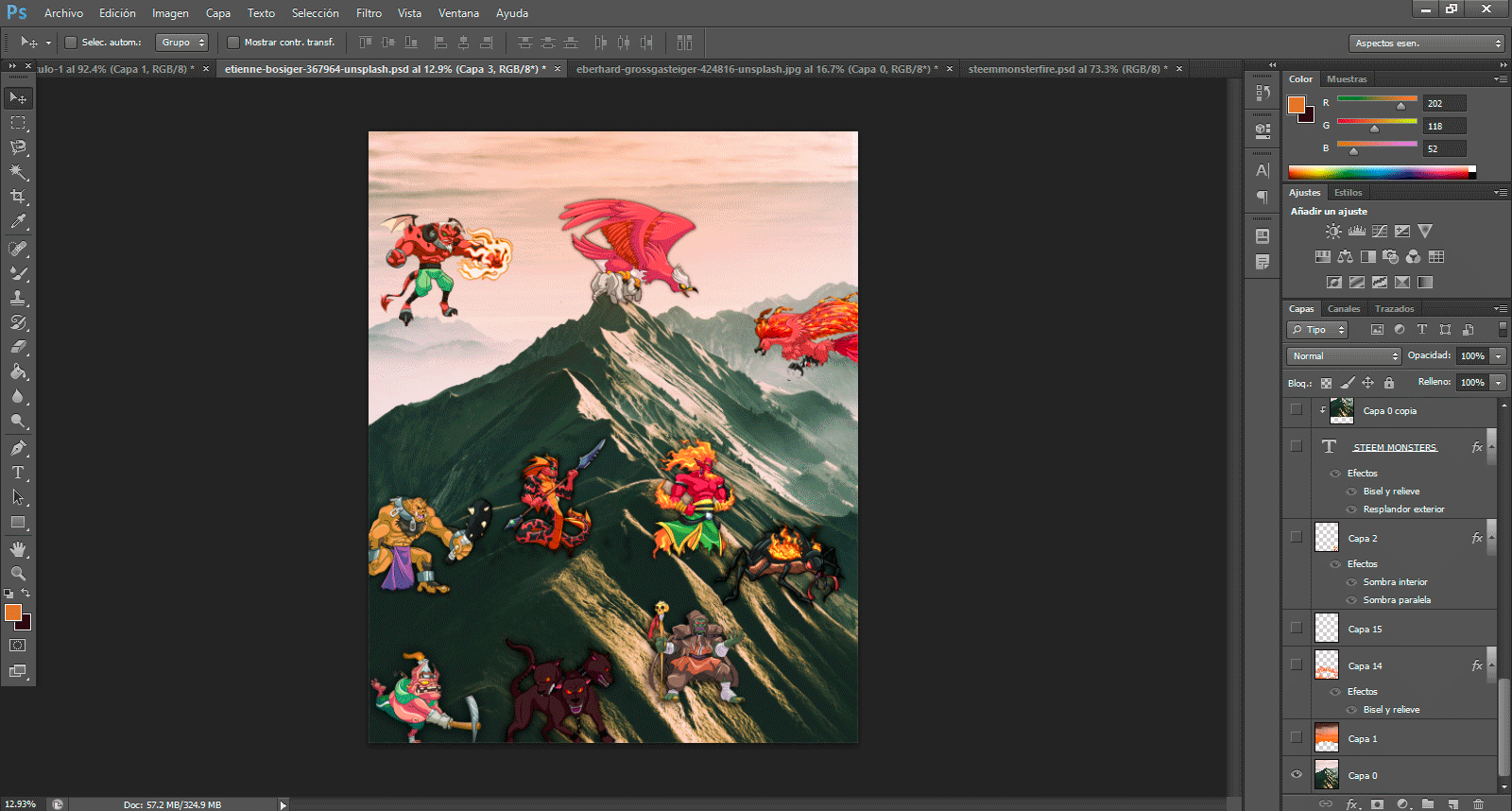Select the Eraser tool
This screenshot has width=1512, height=811.
pyautogui.click(x=18, y=347)
